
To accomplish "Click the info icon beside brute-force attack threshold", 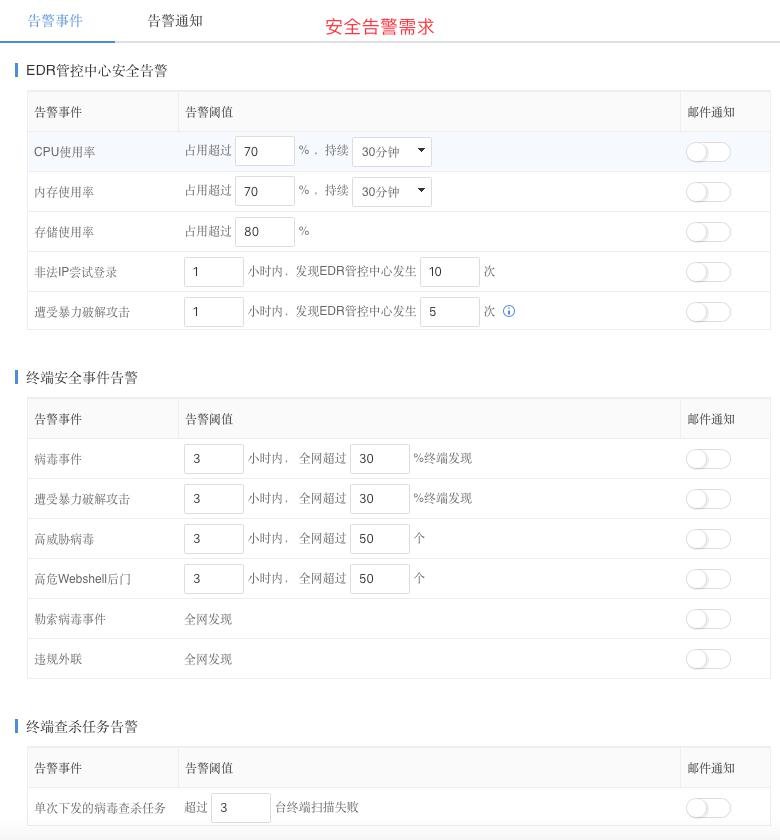I will point(509,311).
